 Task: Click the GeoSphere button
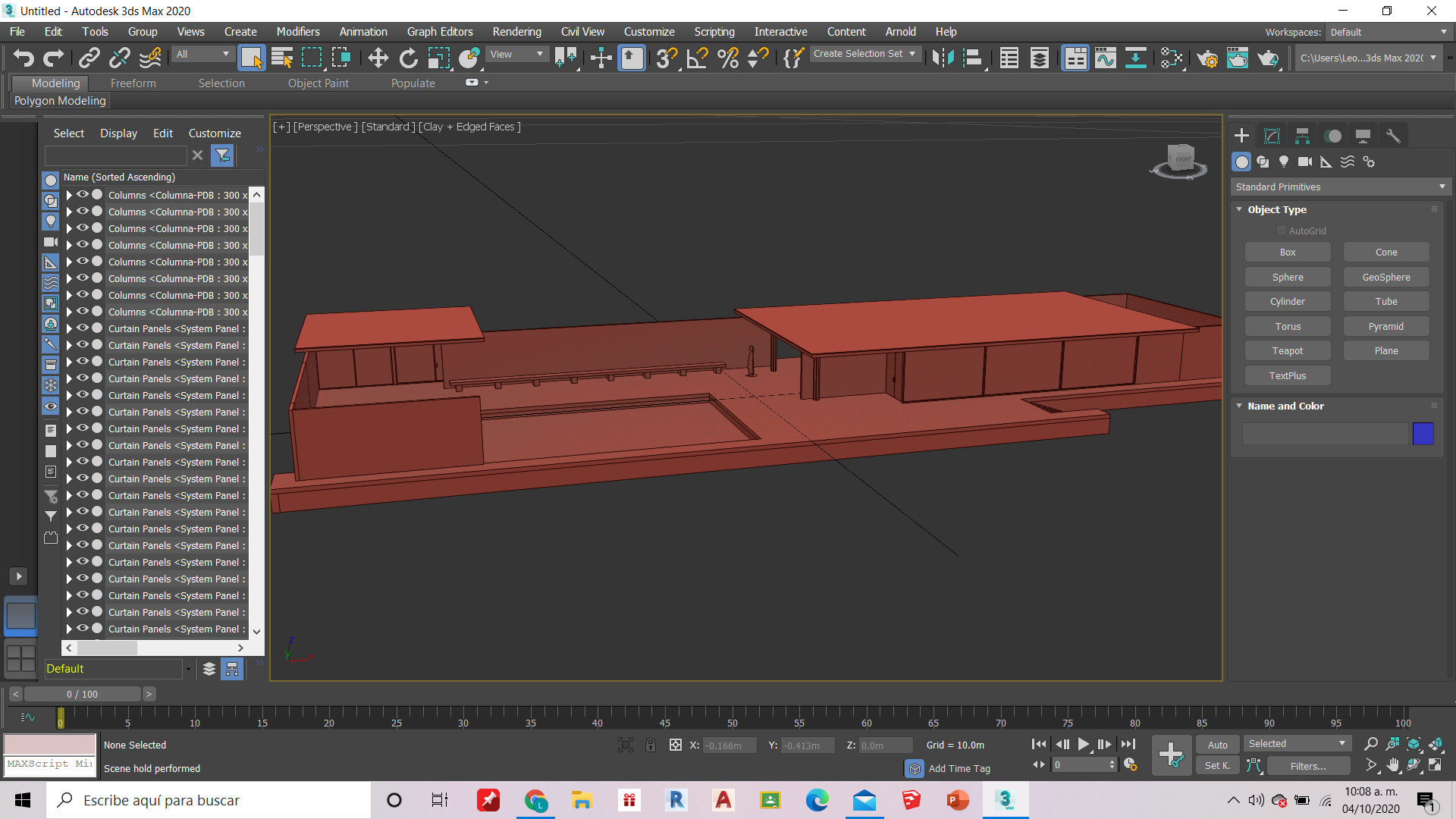[1386, 278]
